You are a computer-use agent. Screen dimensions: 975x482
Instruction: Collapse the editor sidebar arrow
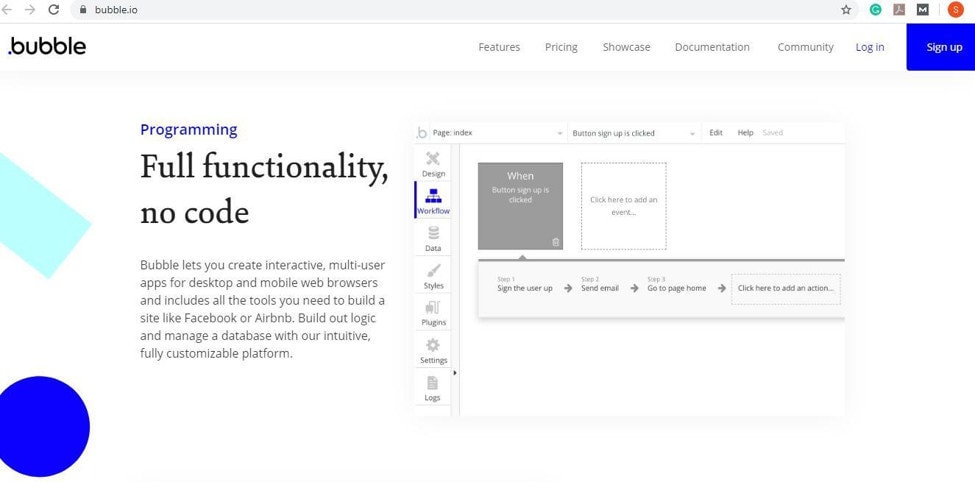[x=455, y=373]
